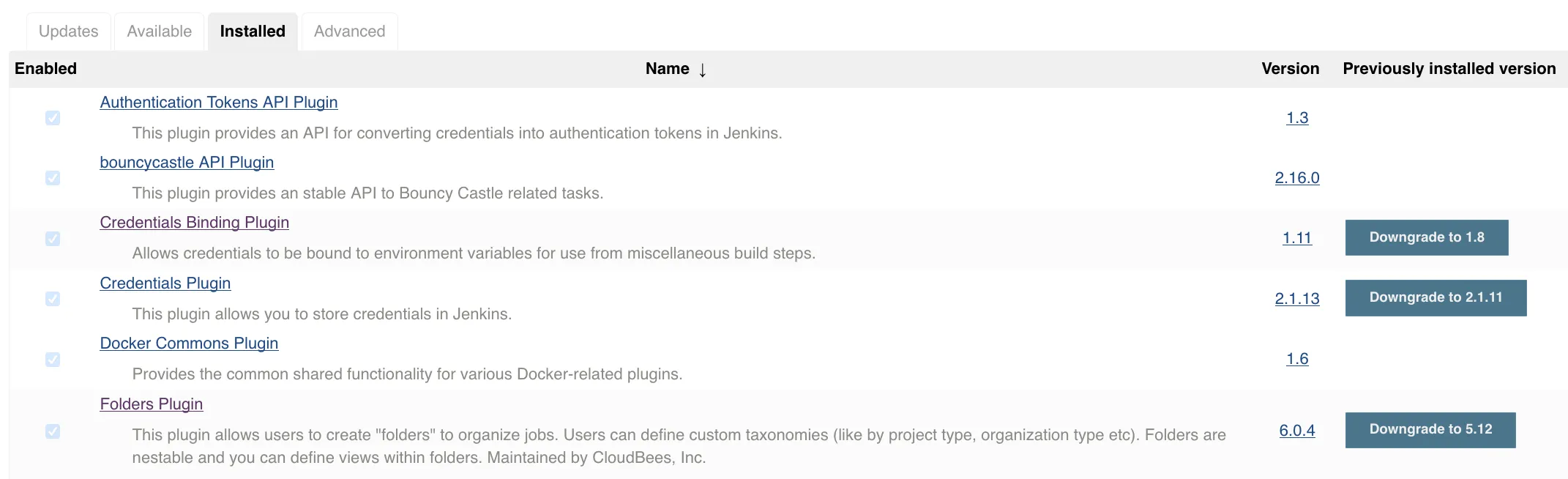Open the Available plugins tab
The height and width of the screenshot is (479, 1568).
(x=159, y=31)
